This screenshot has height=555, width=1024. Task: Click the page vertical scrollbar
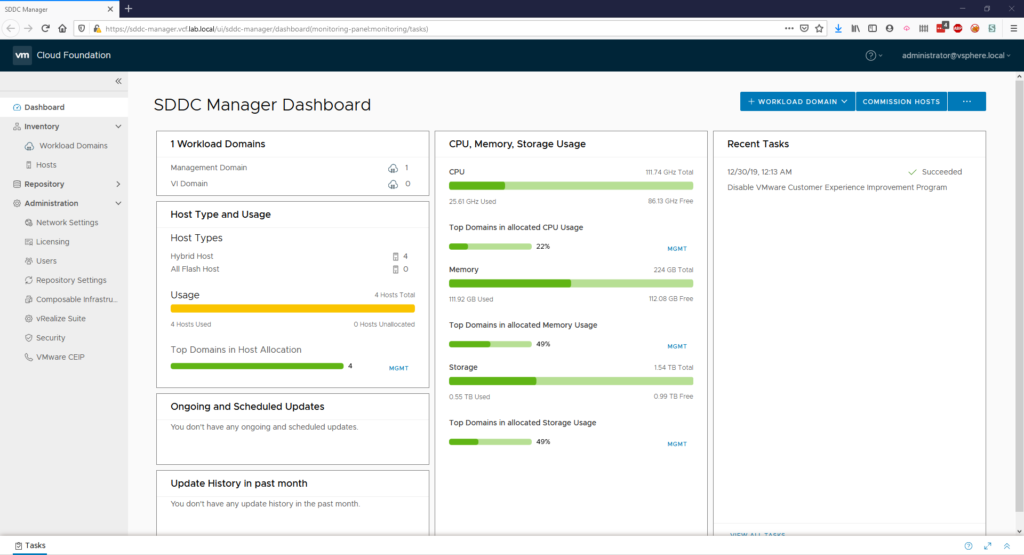pos(1019,297)
